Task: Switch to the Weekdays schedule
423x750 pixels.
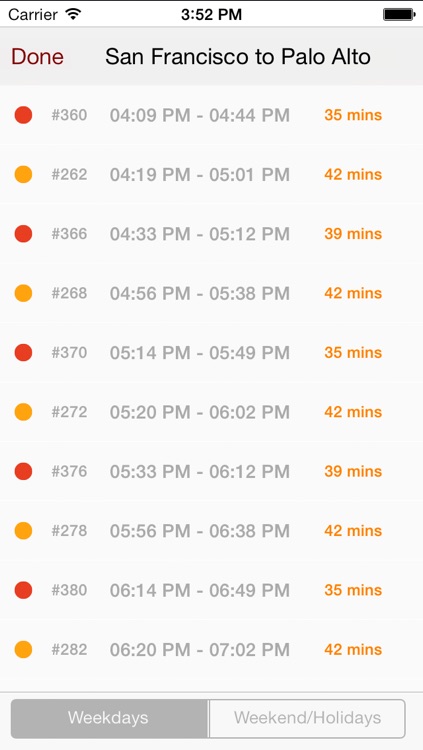Action: click(109, 718)
